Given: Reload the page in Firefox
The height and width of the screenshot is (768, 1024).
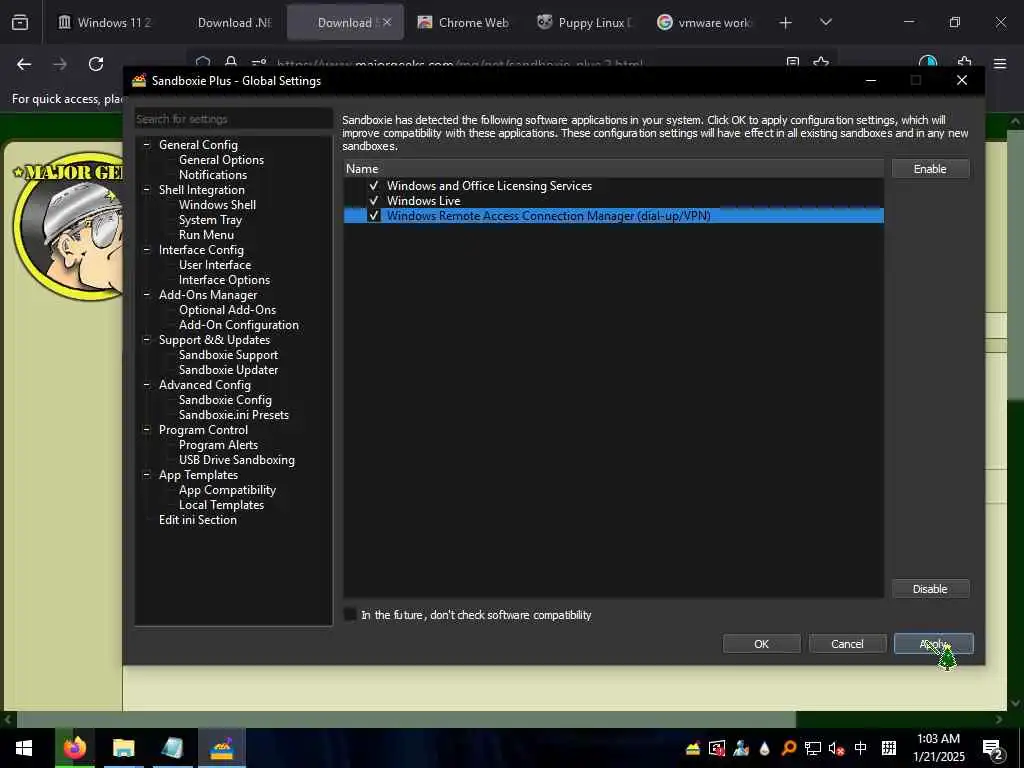Looking at the screenshot, I should click(x=96, y=64).
